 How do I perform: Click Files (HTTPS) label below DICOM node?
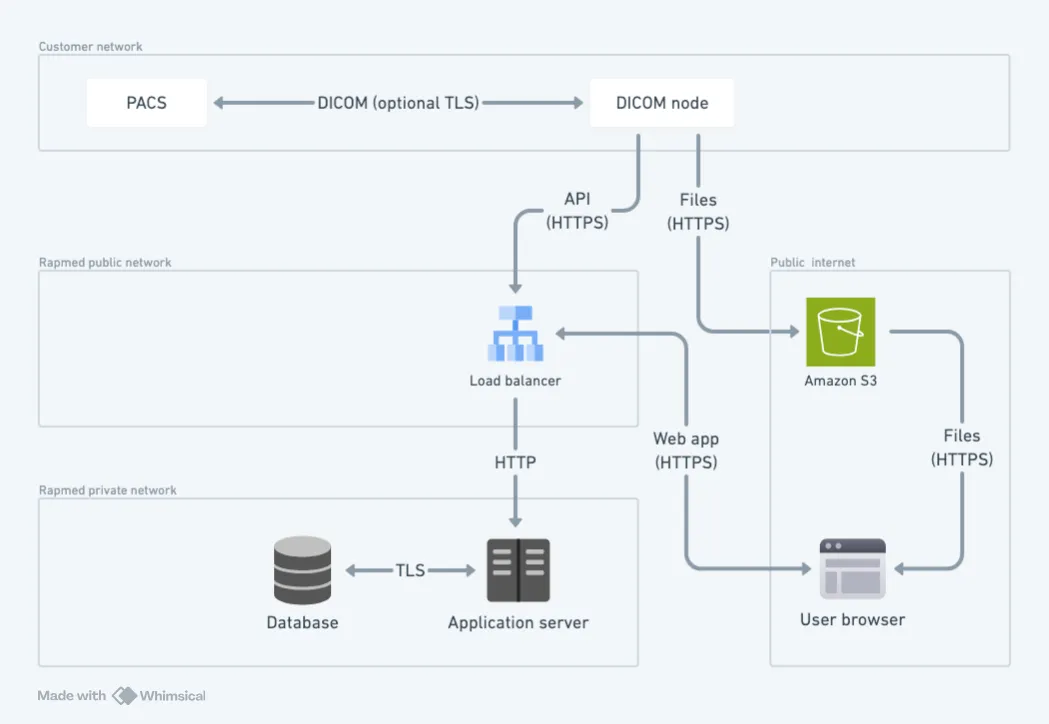[x=698, y=211]
